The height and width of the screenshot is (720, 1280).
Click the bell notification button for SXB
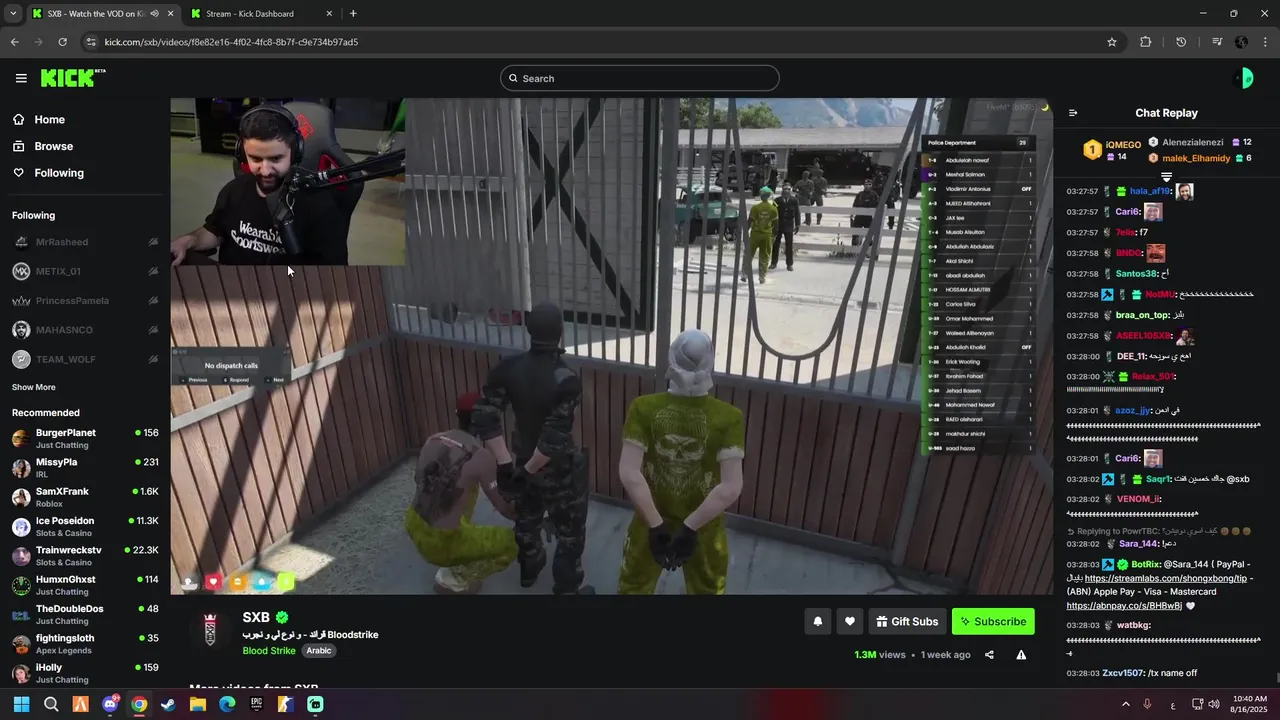click(x=817, y=621)
